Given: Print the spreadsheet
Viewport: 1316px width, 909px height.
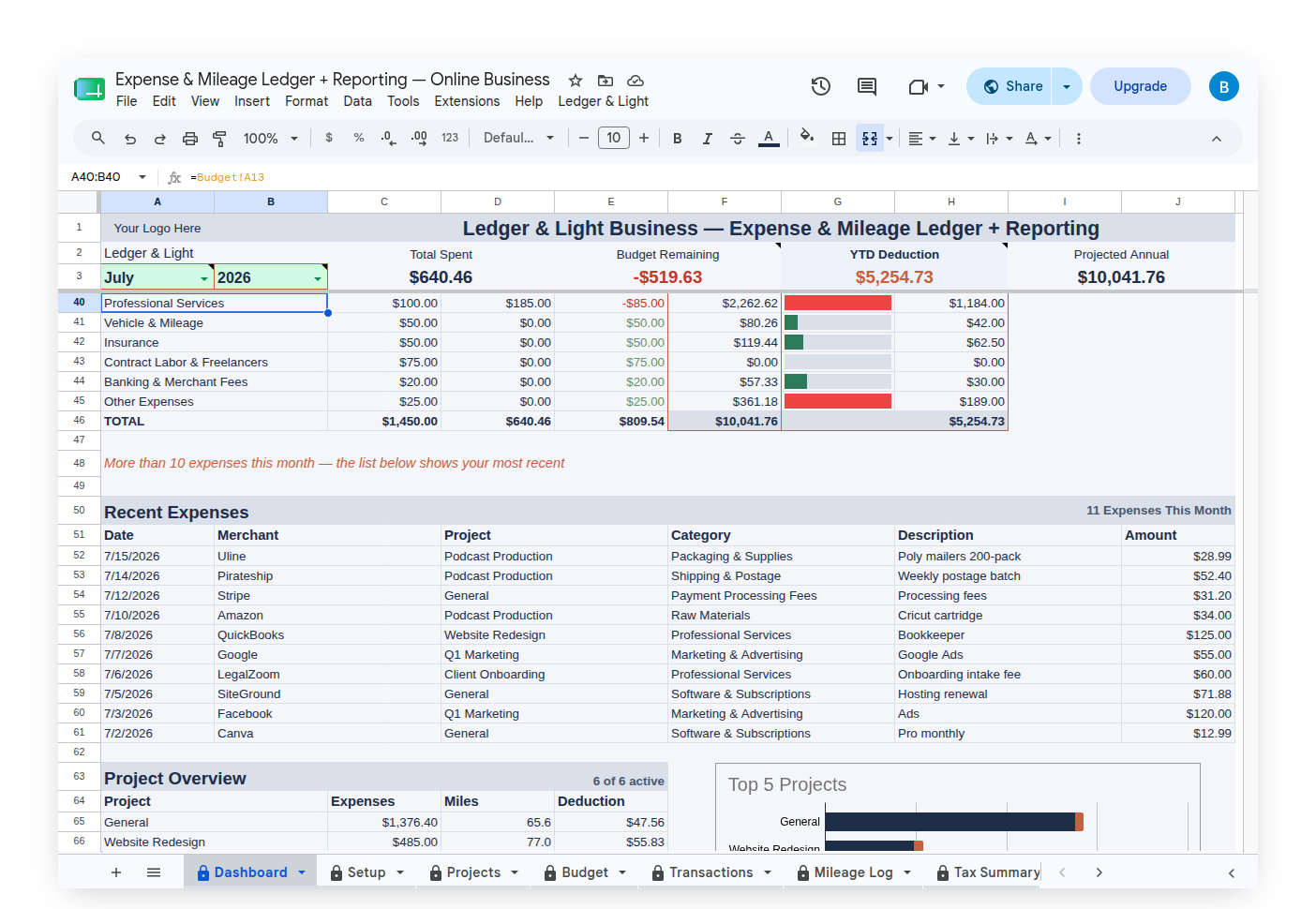Looking at the screenshot, I should pyautogui.click(x=190, y=139).
